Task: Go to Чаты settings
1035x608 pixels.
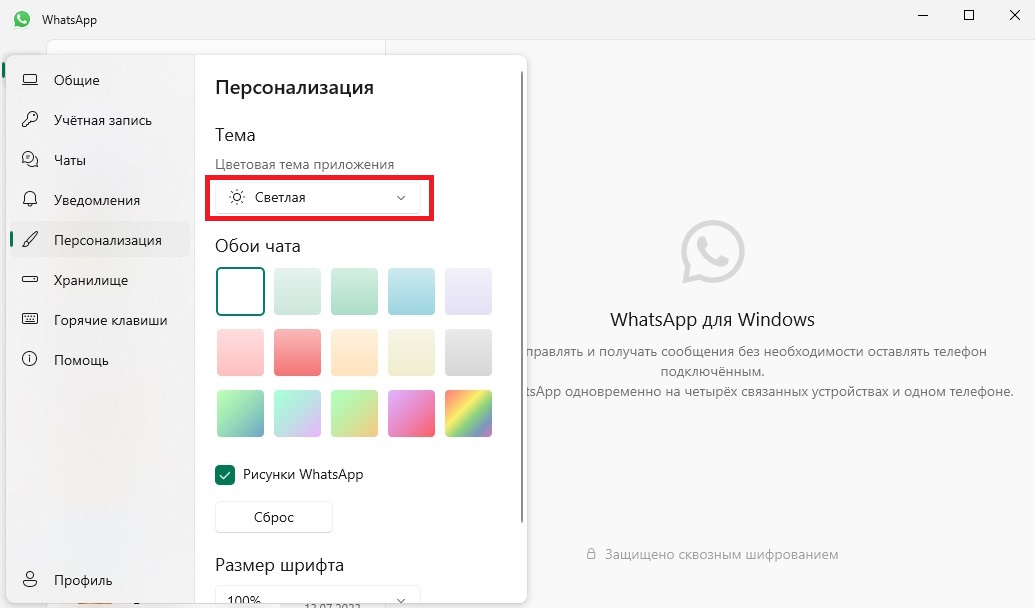Action: click(x=100, y=159)
